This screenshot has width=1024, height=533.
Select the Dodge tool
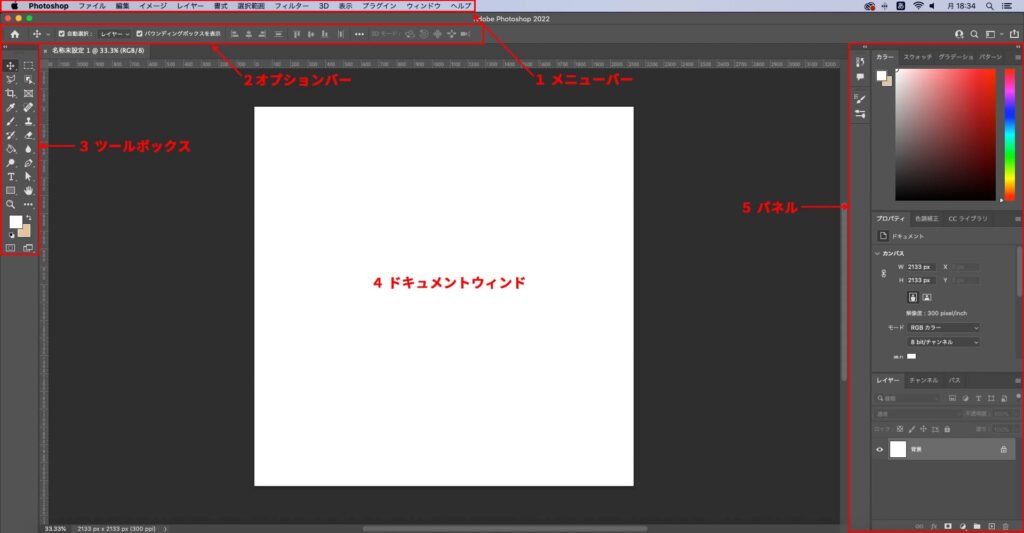[x=10, y=163]
